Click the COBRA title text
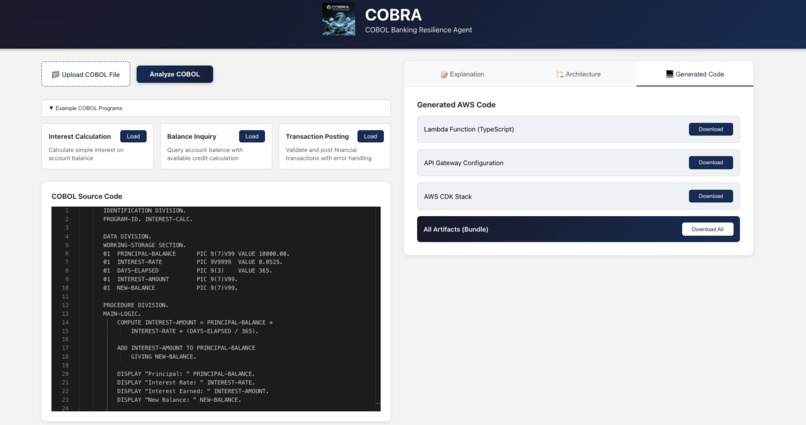Image resolution: width=806 pixels, height=425 pixels. [393, 15]
